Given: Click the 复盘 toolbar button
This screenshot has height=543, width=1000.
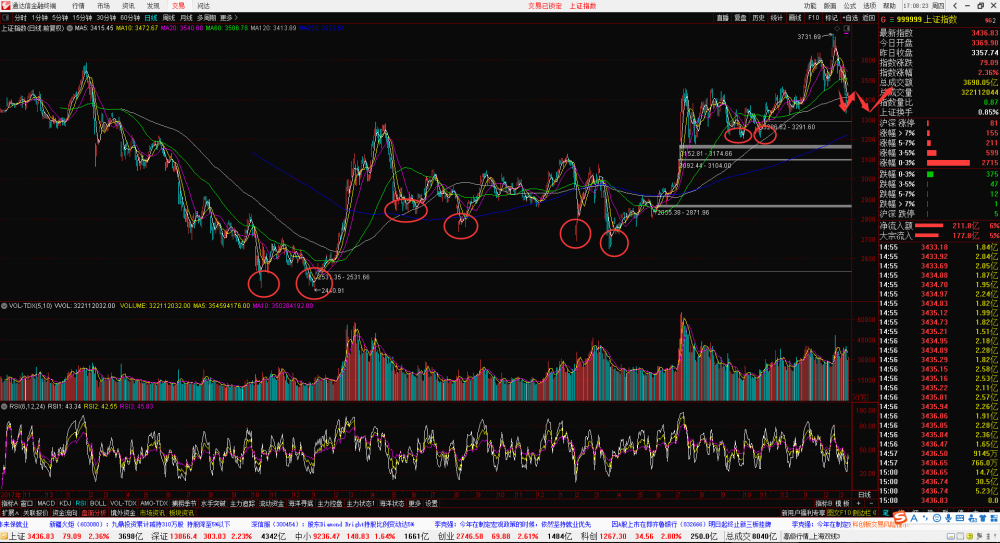Looking at the screenshot, I should pyautogui.click(x=740, y=18).
